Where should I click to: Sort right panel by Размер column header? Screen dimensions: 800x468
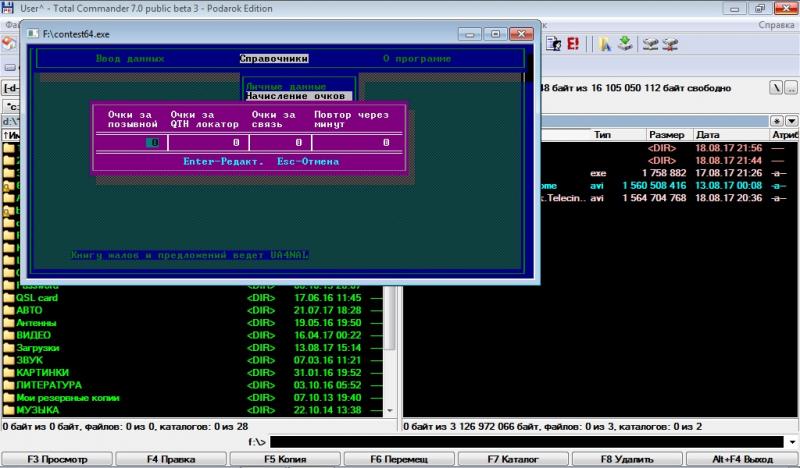tap(666, 133)
